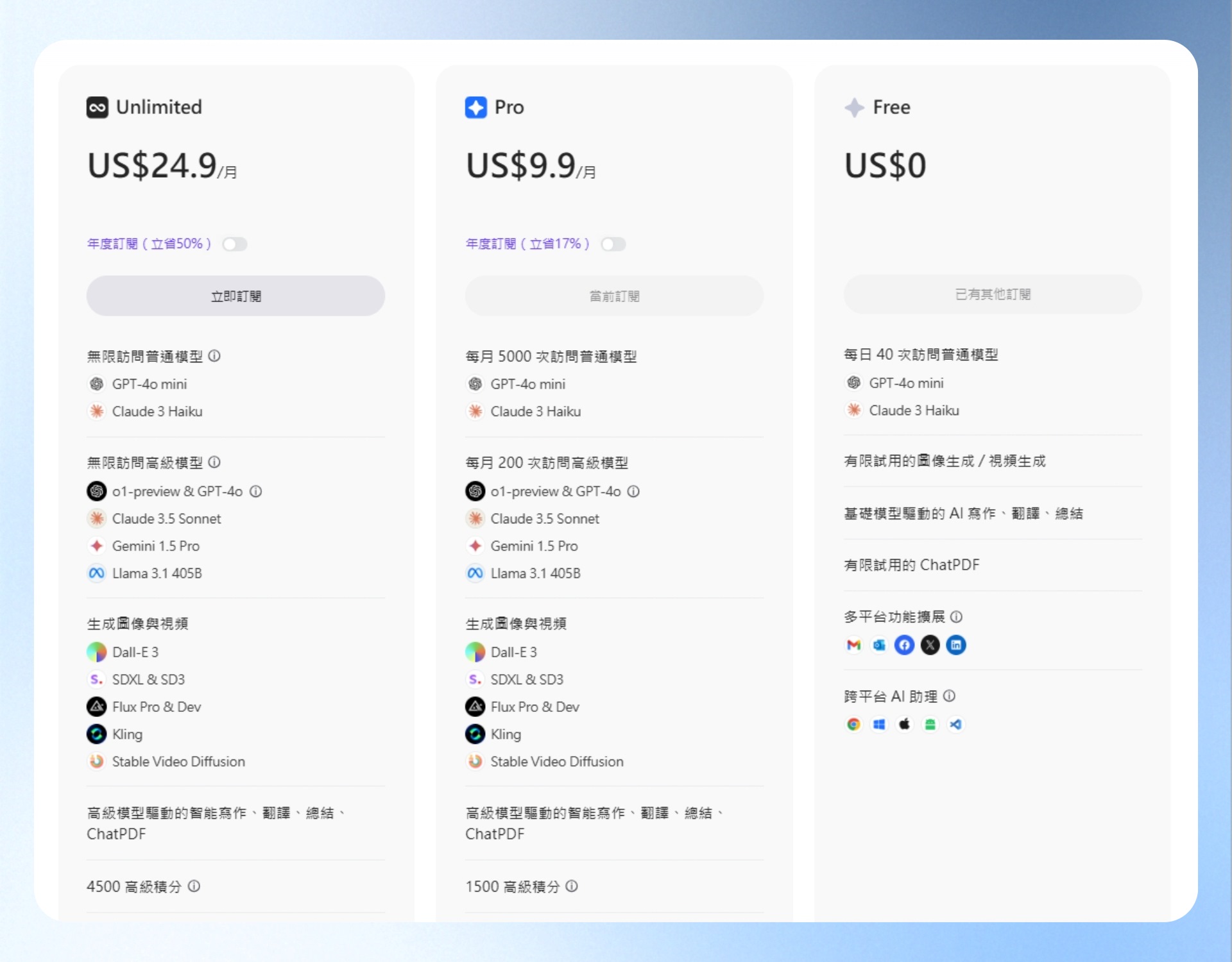Click the LinkedIn platform icon

956,645
